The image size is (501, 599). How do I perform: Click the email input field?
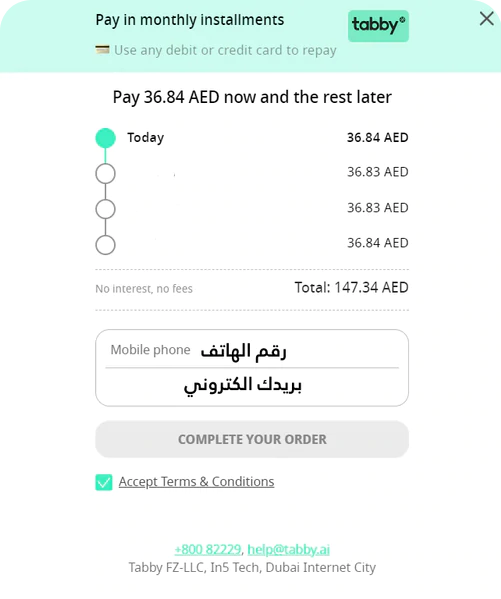[x=252, y=385]
